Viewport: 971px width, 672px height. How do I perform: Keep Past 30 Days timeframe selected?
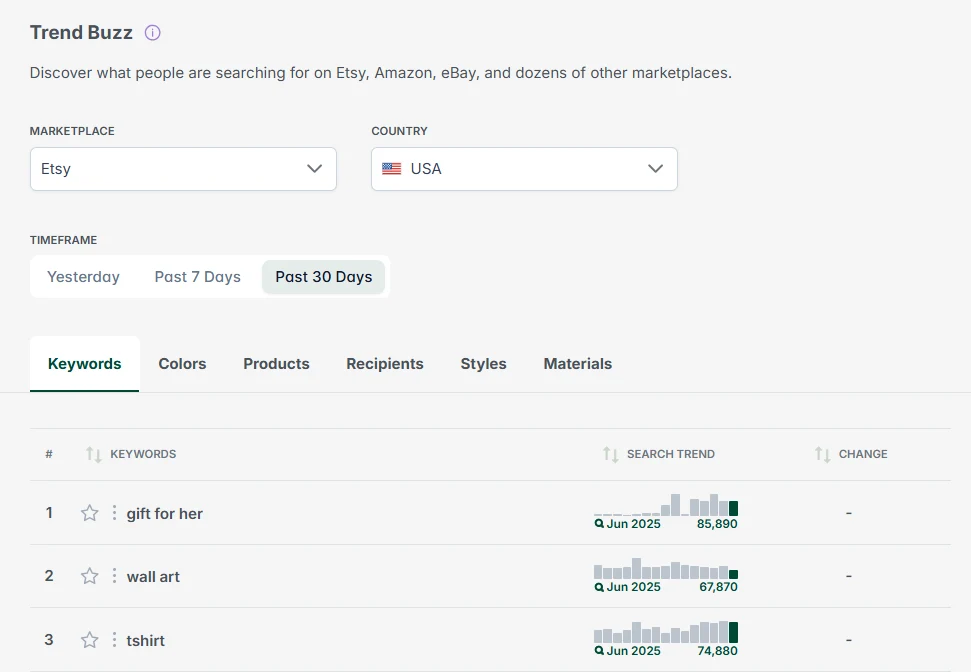322,276
